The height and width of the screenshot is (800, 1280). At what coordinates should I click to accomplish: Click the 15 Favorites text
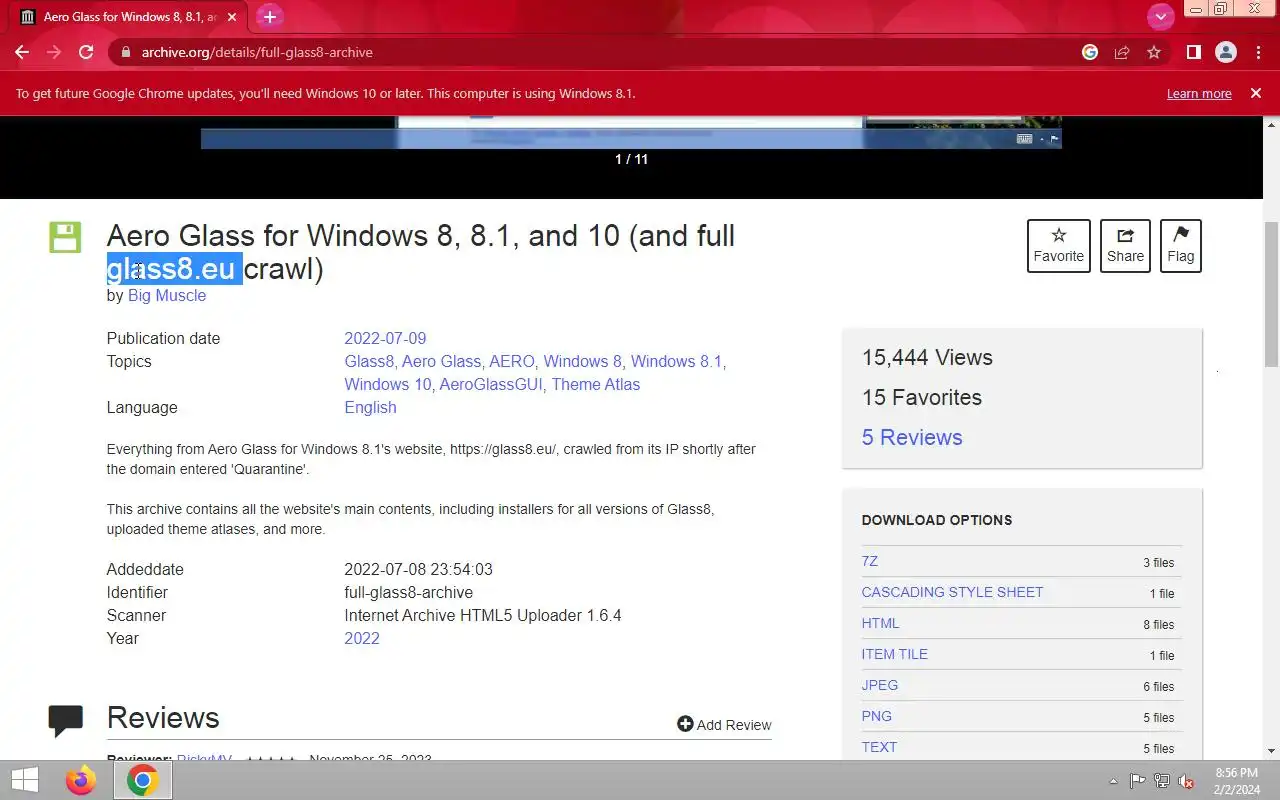(922, 397)
